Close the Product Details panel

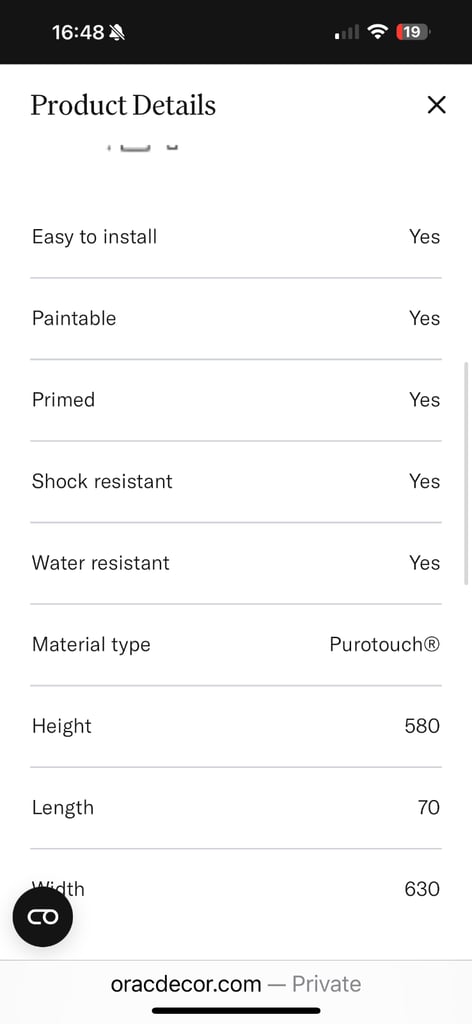436,104
